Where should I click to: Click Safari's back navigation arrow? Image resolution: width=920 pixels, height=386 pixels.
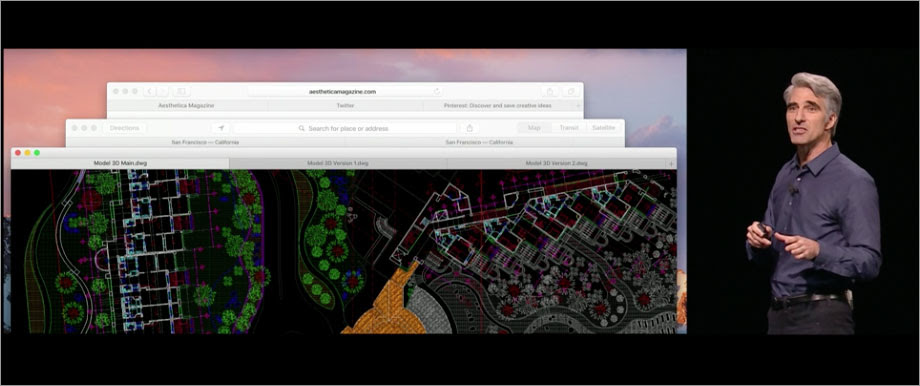[150, 92]
